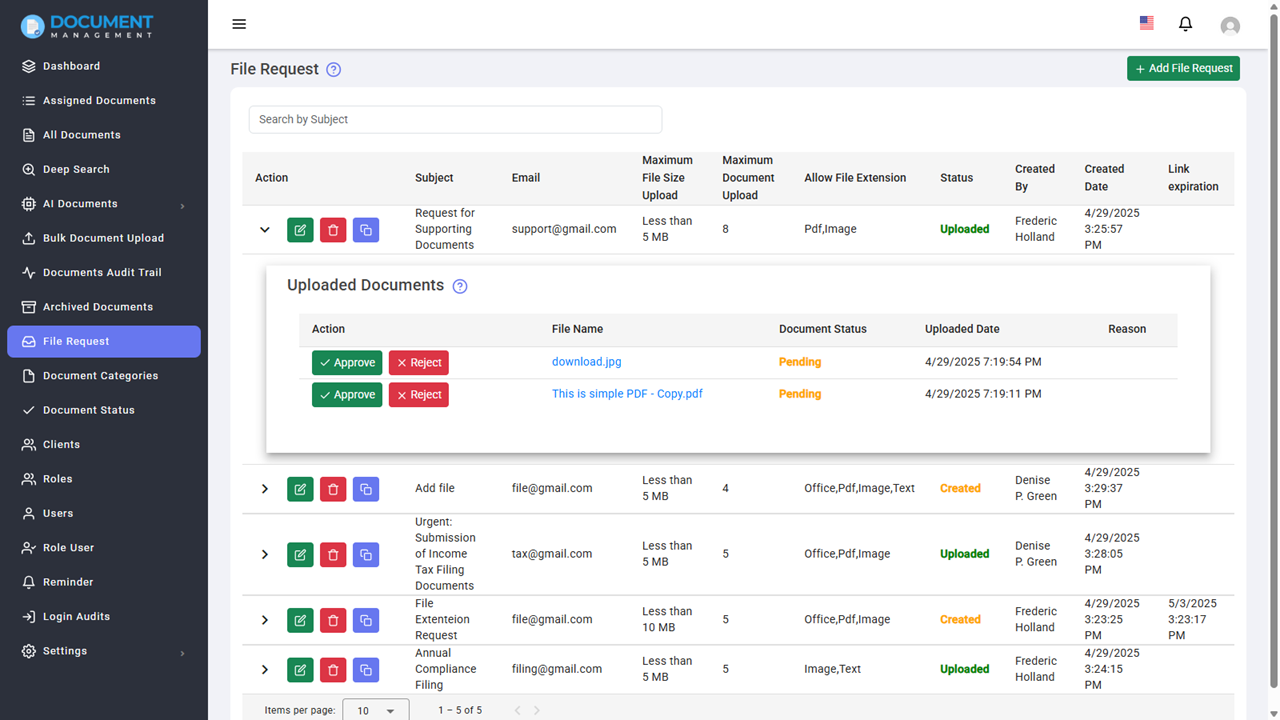Edit the Add file request
Screen dimensions: 1280x720
click(x=300, y=489)
